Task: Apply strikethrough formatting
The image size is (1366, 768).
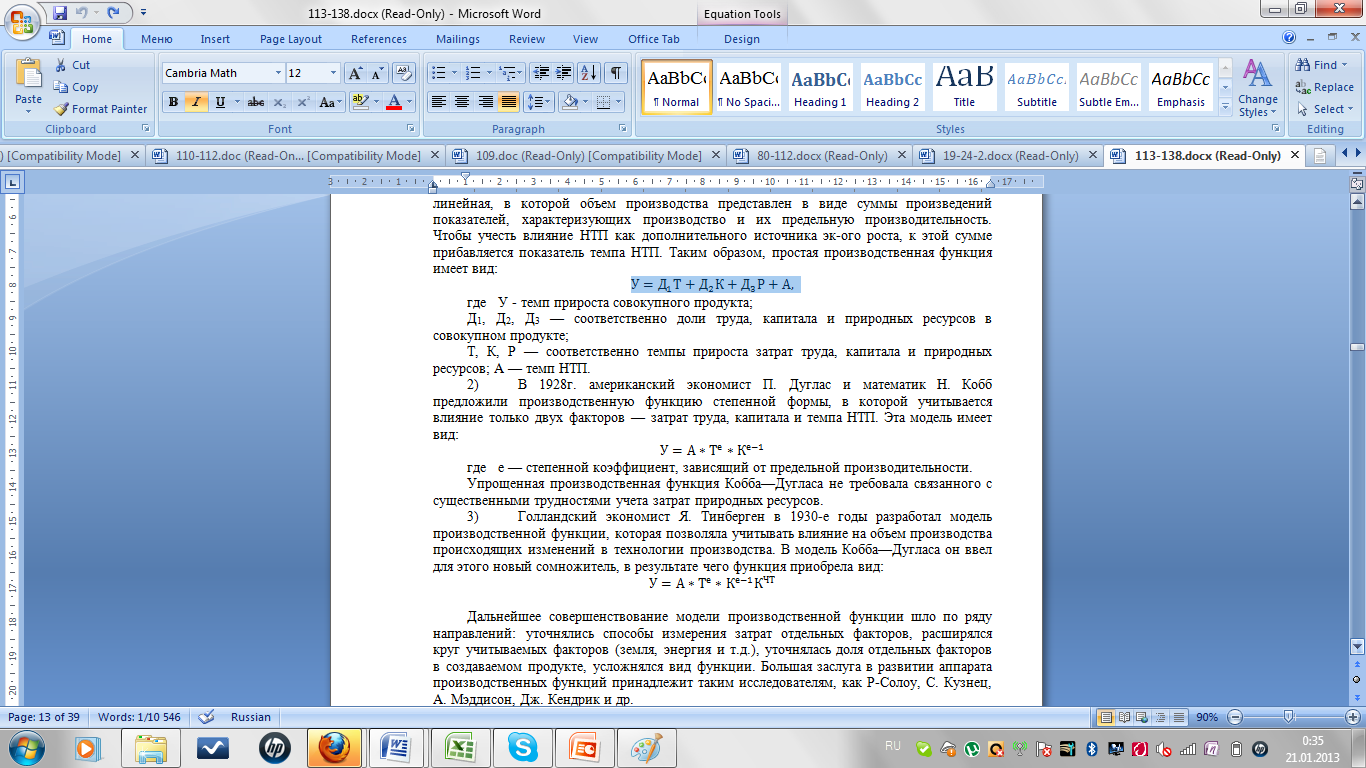Action: [255, 102]
